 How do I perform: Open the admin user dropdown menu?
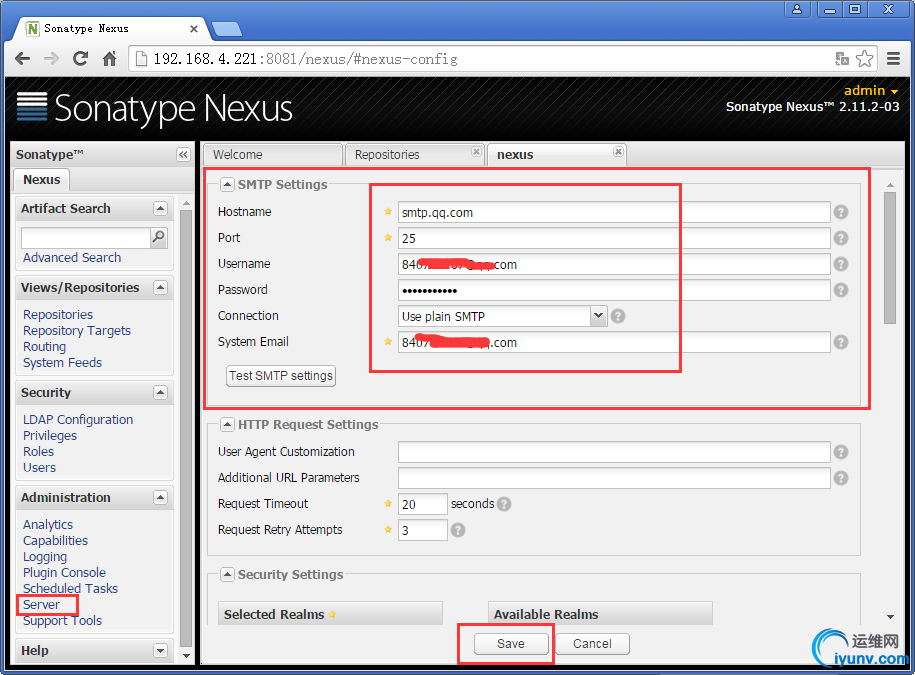(x=871, y=91)
